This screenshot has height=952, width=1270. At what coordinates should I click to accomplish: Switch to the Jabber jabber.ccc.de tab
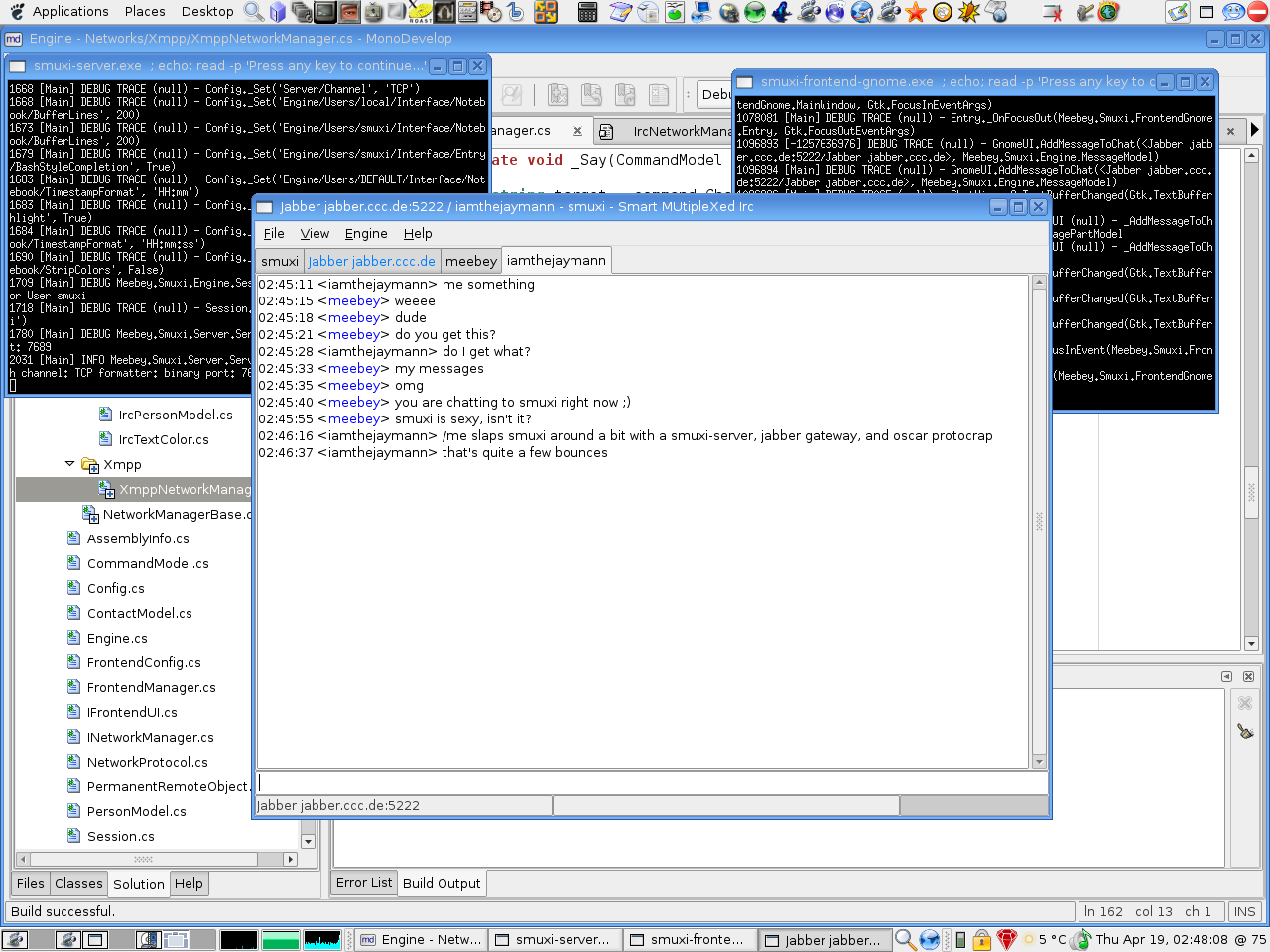tap(371, 261)
